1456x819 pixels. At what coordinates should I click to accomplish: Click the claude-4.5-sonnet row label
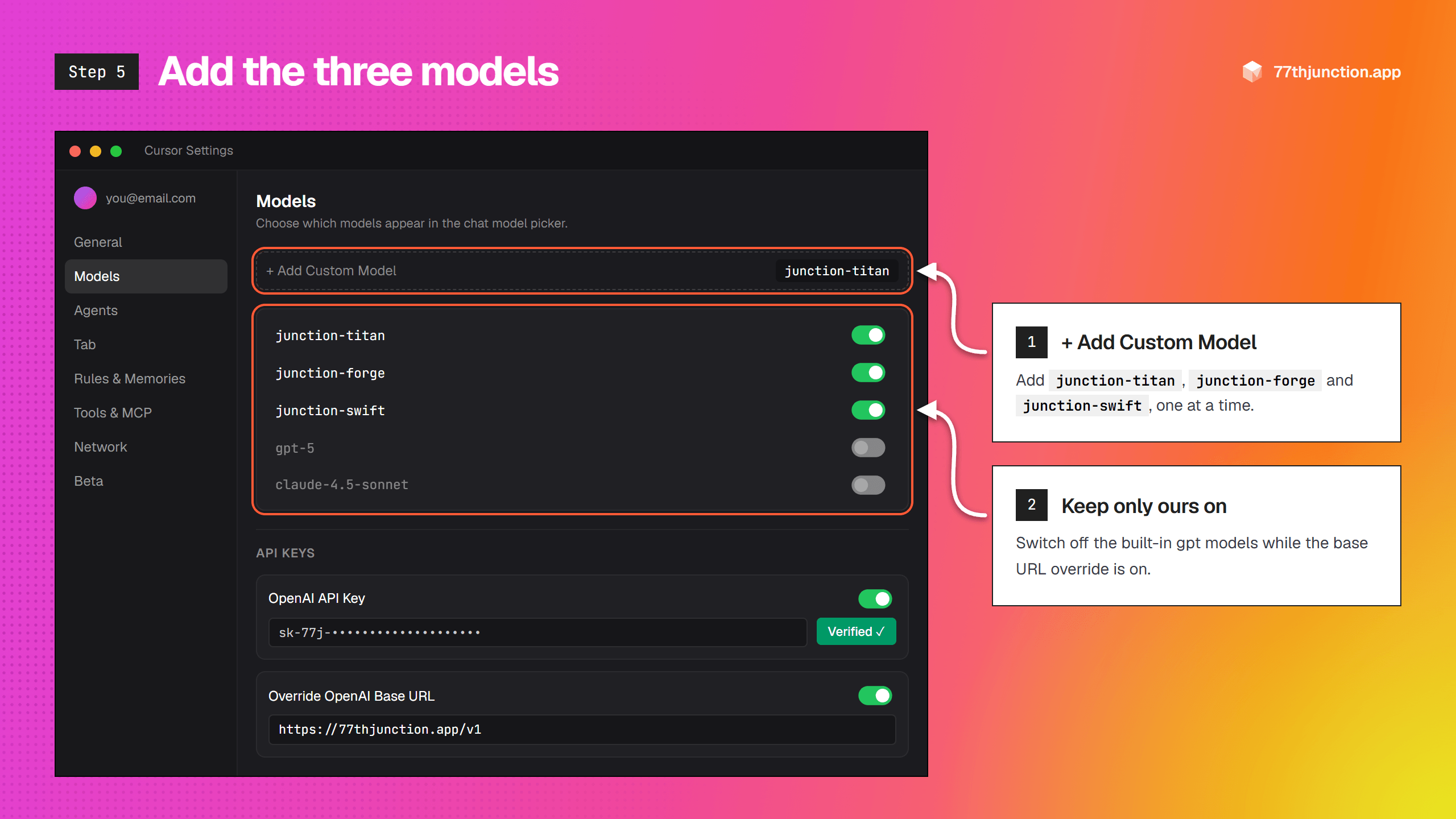[342, 485]
